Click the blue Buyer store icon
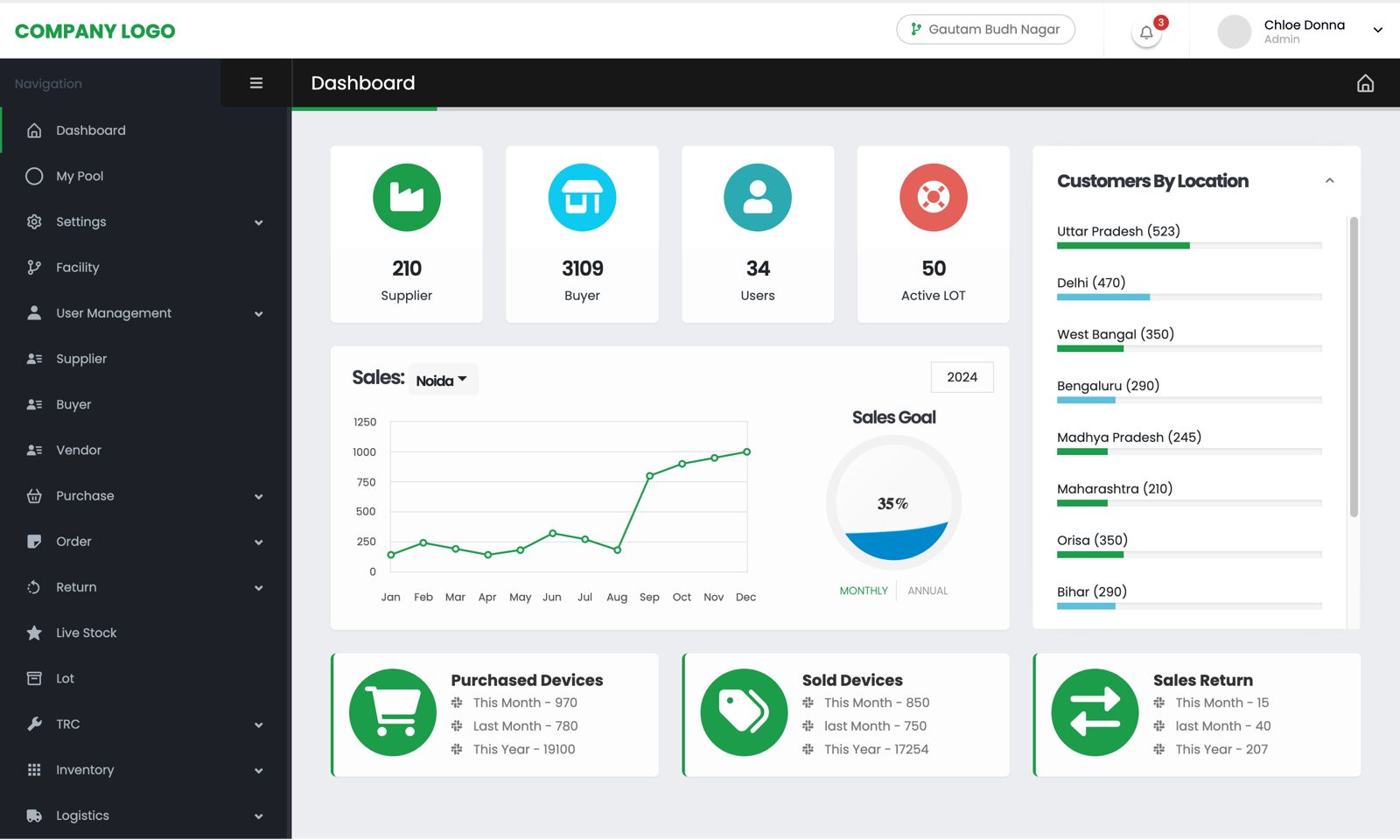 (582, 198)
